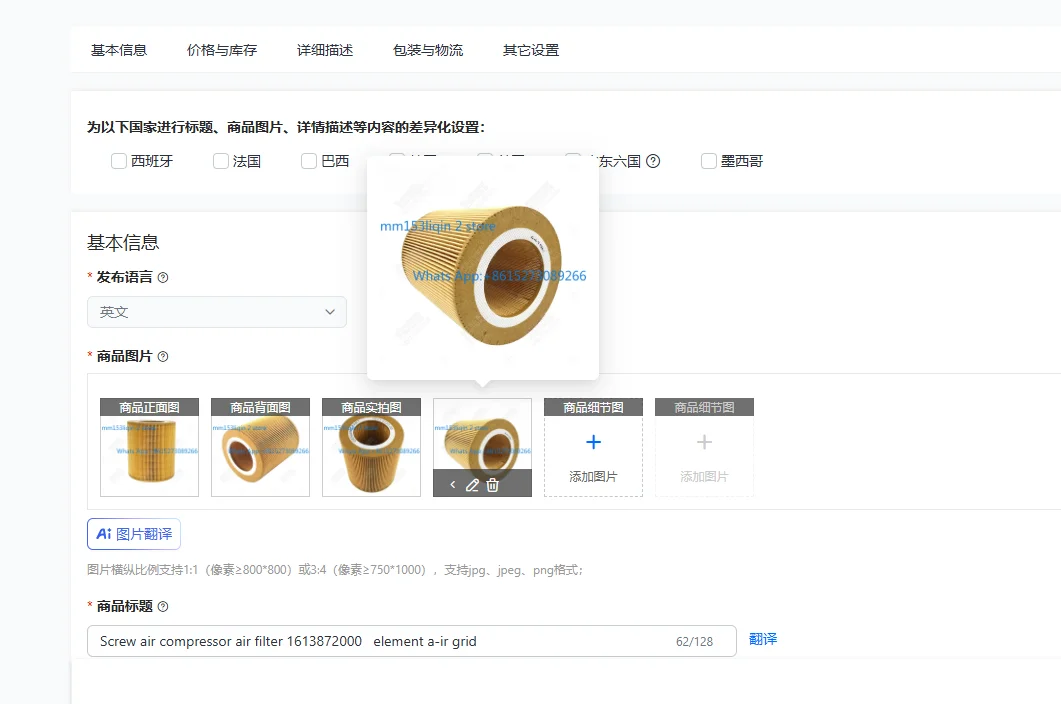The height and width of the screenshot is (704, 1061).
Task: Open the 包装与物流 tab
Action: (x=428, y=50)
